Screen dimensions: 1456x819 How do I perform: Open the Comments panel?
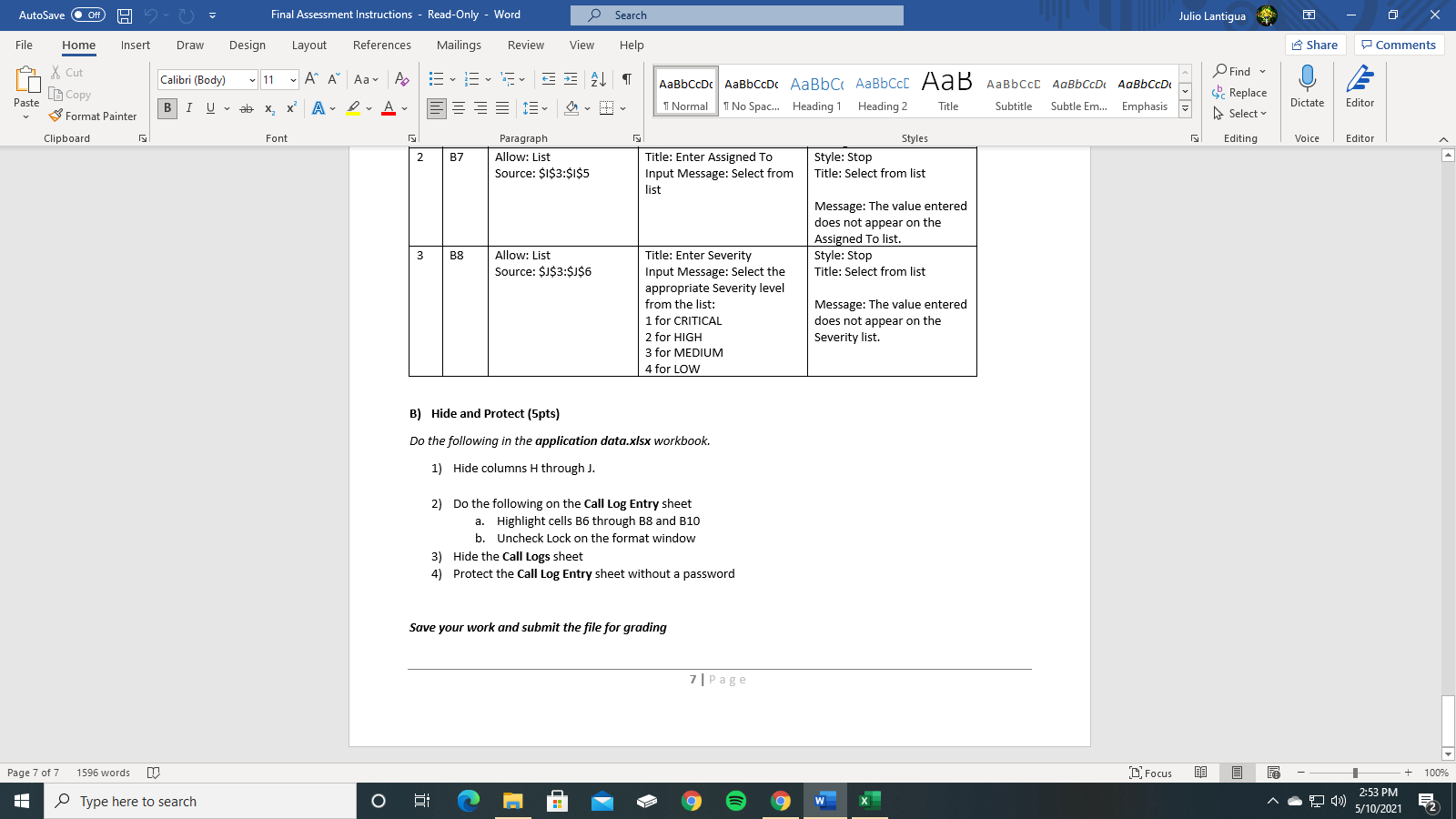[1400, 44]
